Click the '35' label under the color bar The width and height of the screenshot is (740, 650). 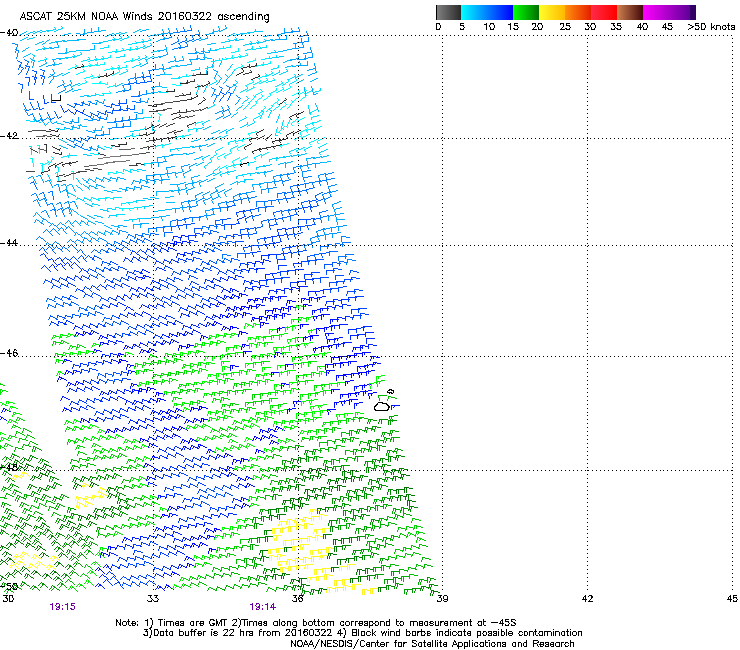(616, 27)
